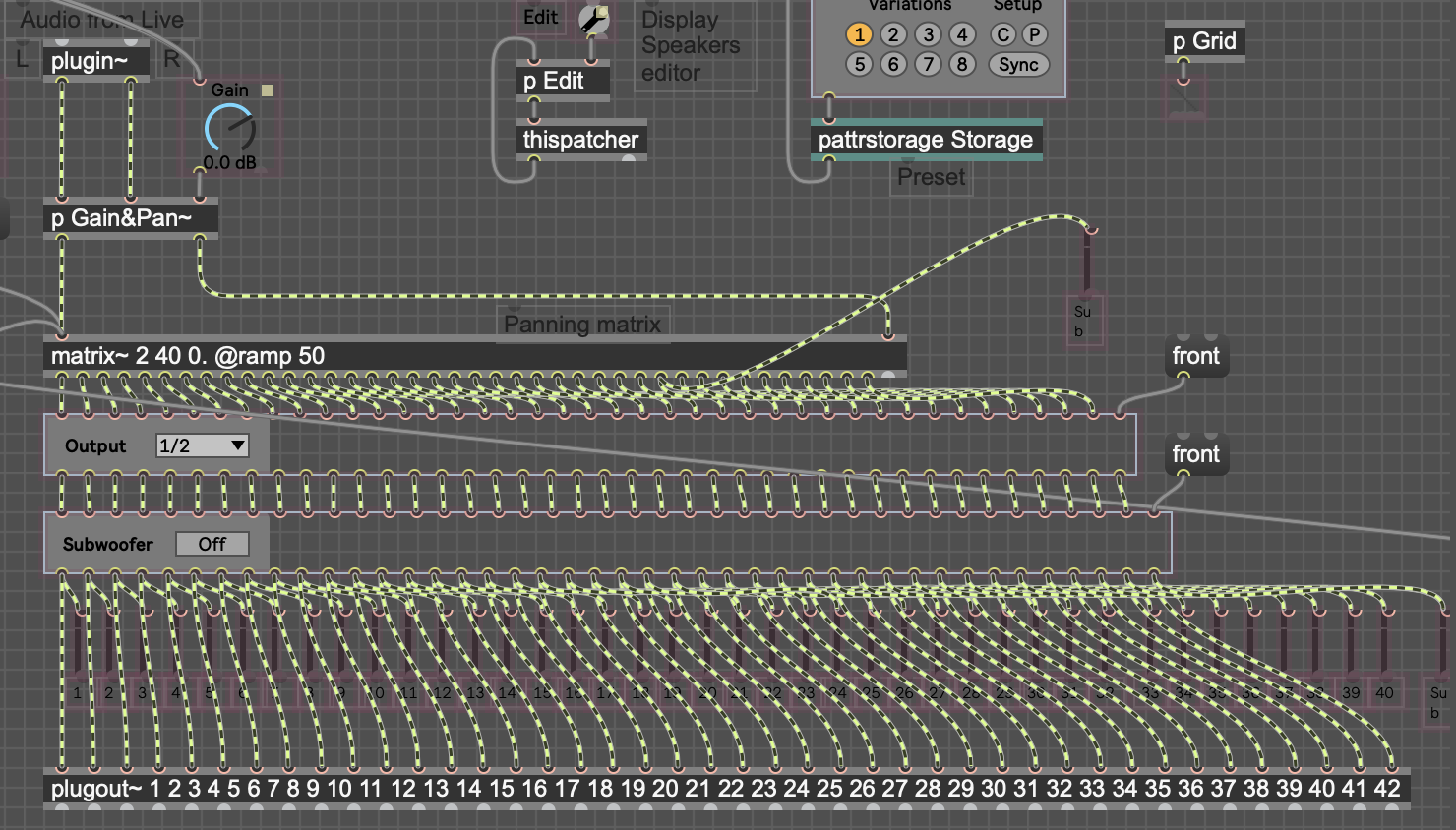1456x830 pixels.
Task: Select variation 1 preset
Action: coord(859,35)
